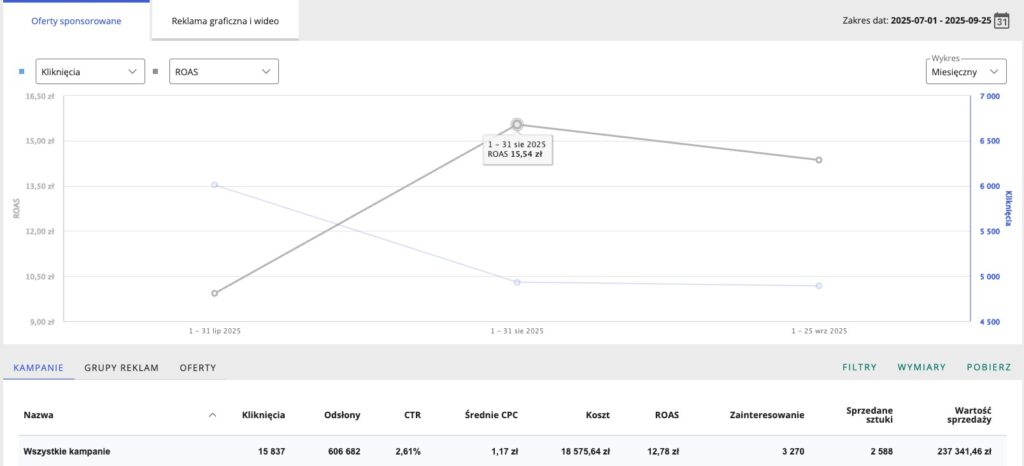Click the July 2025 ROAS data point
The width and height of the screenshot is (1024, 466).
coord(214,293)
